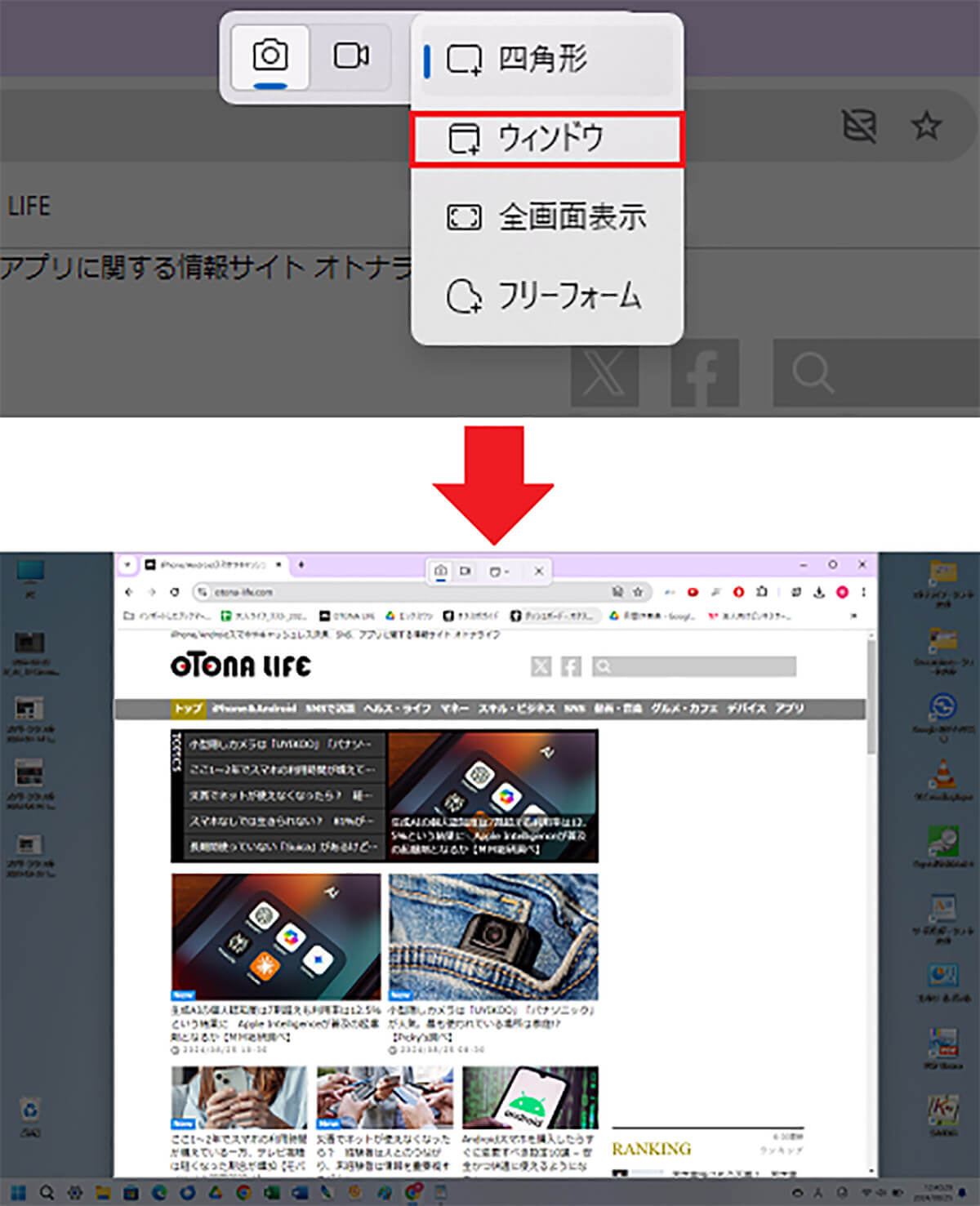Screen dimensions: 980x1206
Task: Open the VLC cone desktop icon
Action: click(942, 779)
